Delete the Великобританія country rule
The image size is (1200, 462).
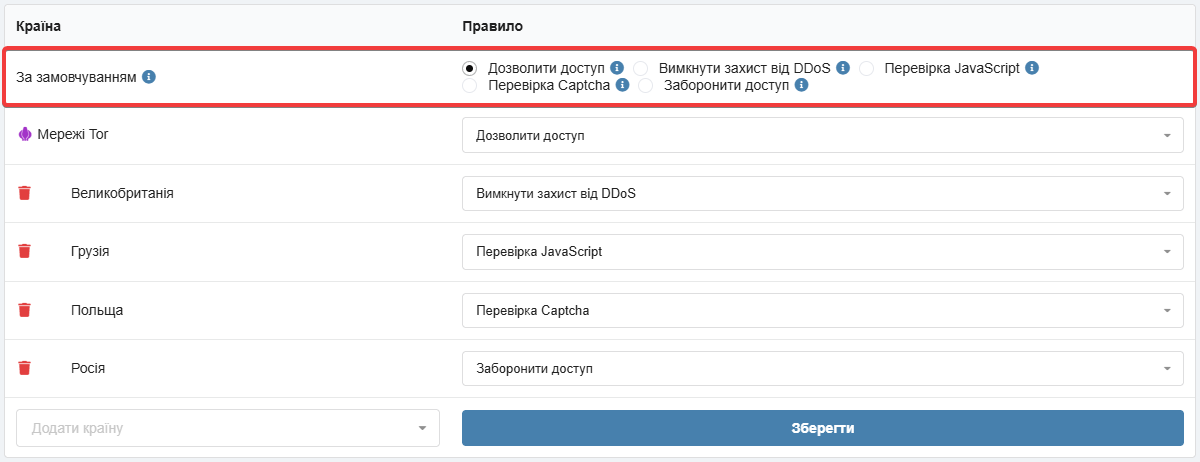point(25,193)
